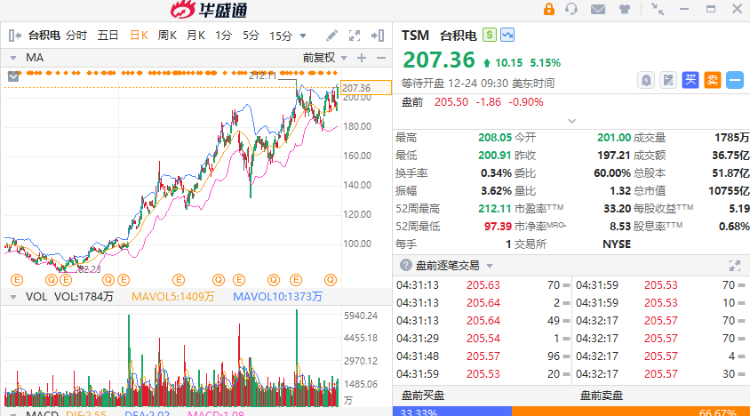Viewport: 750px width, 416px height.
Task: Click the price alert bell icon
Action: pos(646,80)
